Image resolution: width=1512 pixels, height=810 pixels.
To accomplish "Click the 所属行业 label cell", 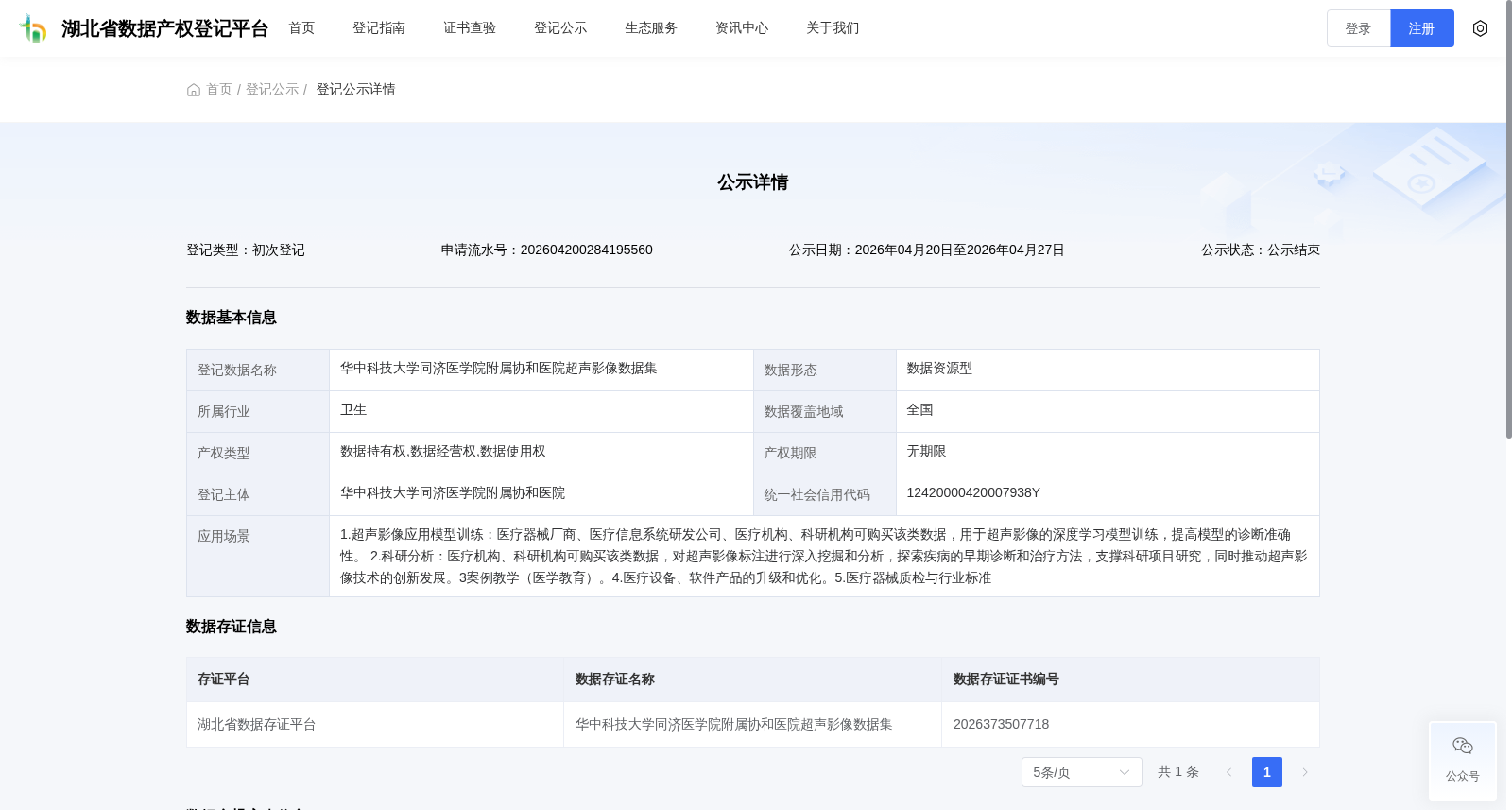I will click(258, 411).
